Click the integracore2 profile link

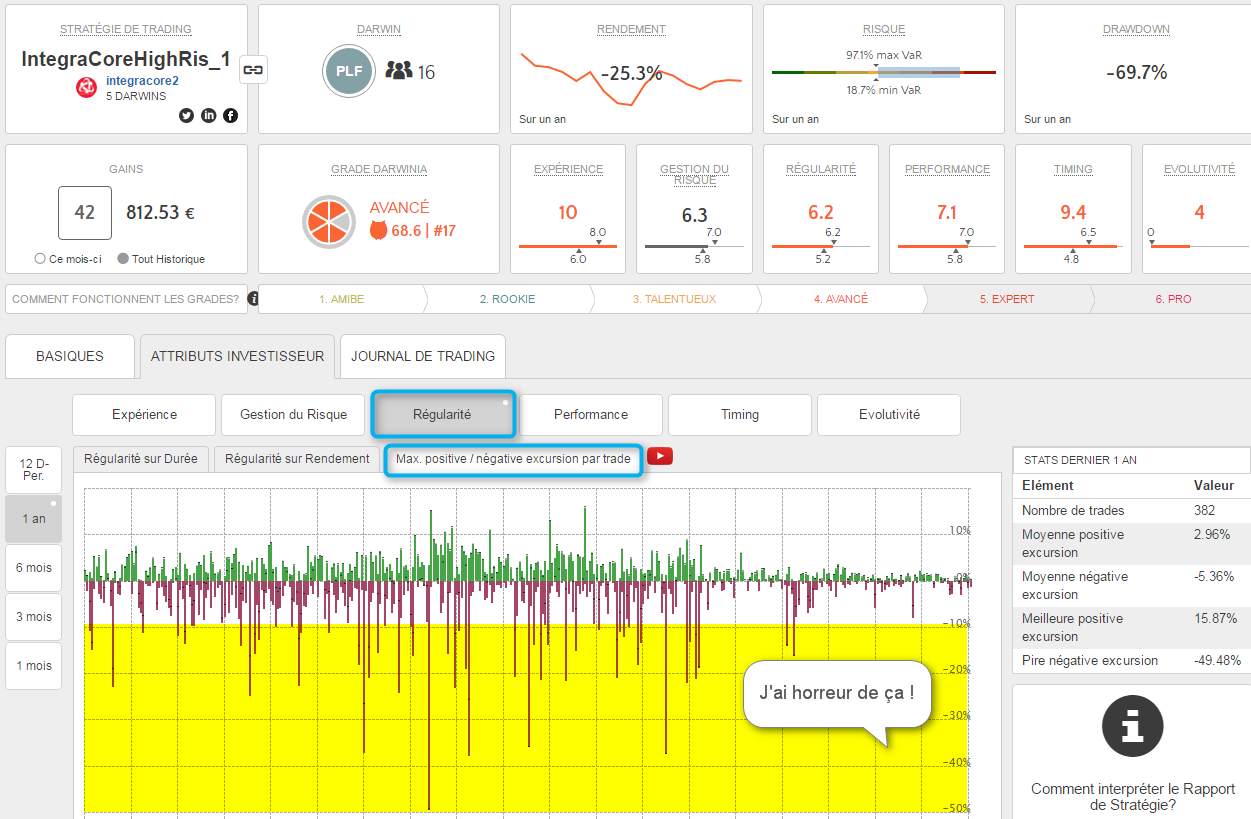[x=141, y=80]
